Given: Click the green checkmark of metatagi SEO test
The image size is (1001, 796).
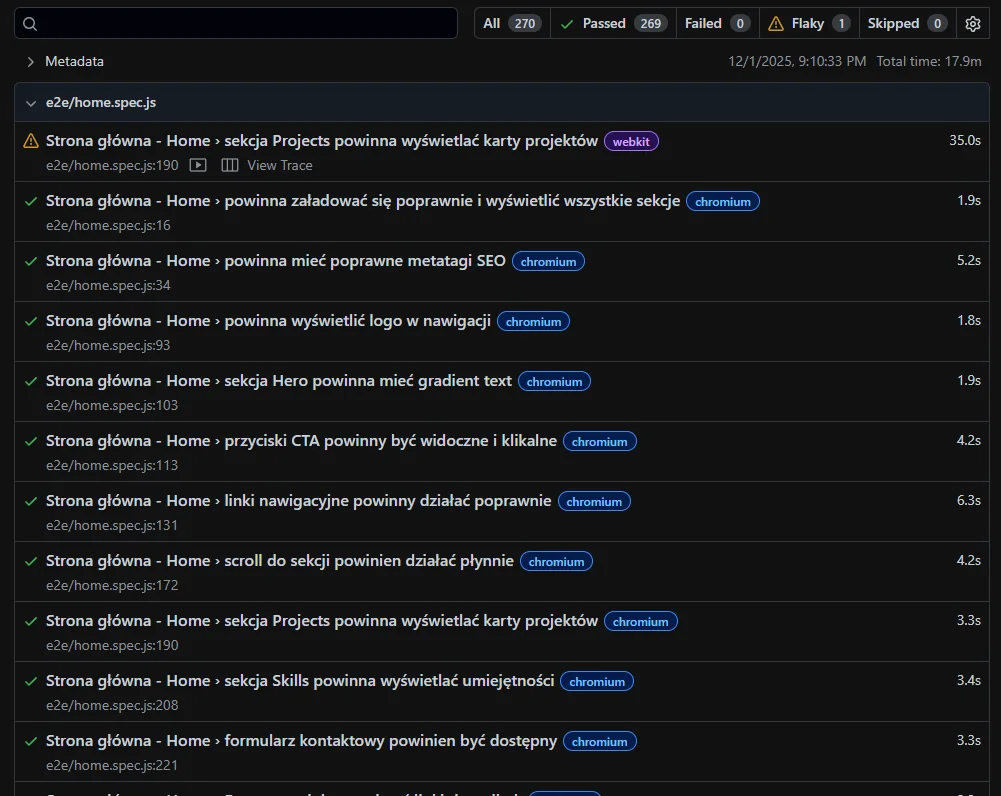Looking at the screenshot, I should coord(31,261).
